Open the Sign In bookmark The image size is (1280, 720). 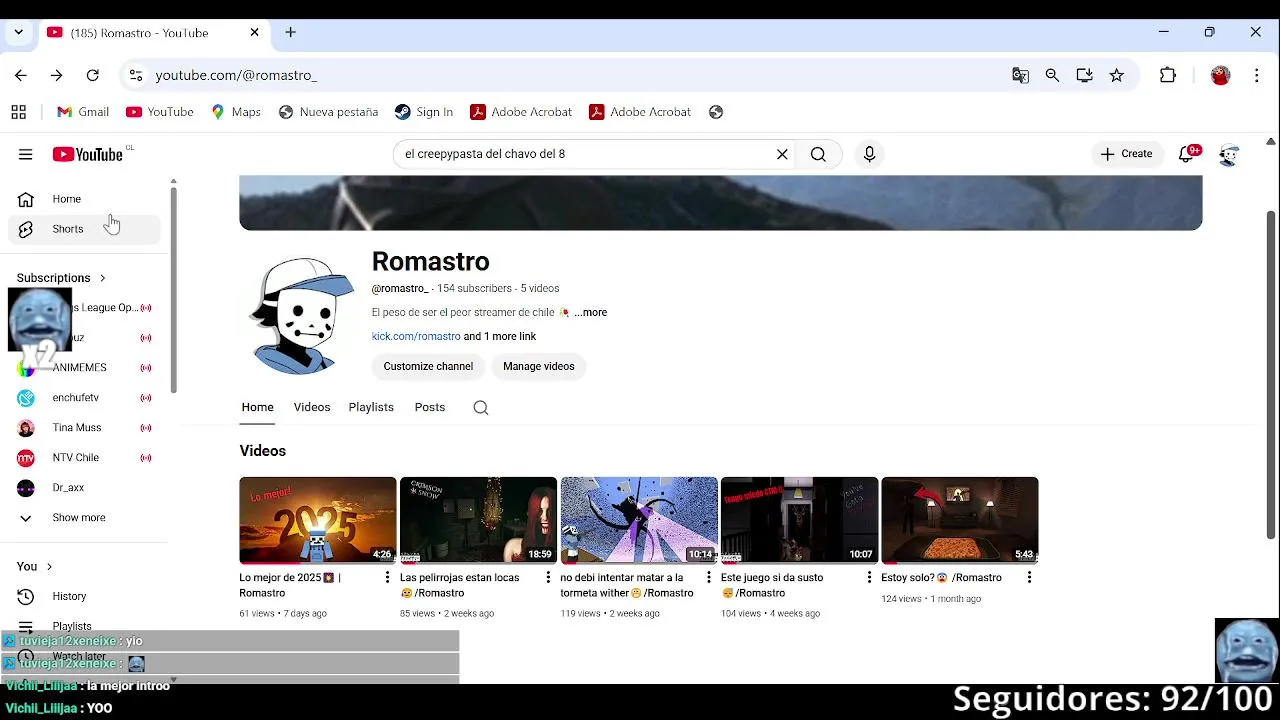424,112
